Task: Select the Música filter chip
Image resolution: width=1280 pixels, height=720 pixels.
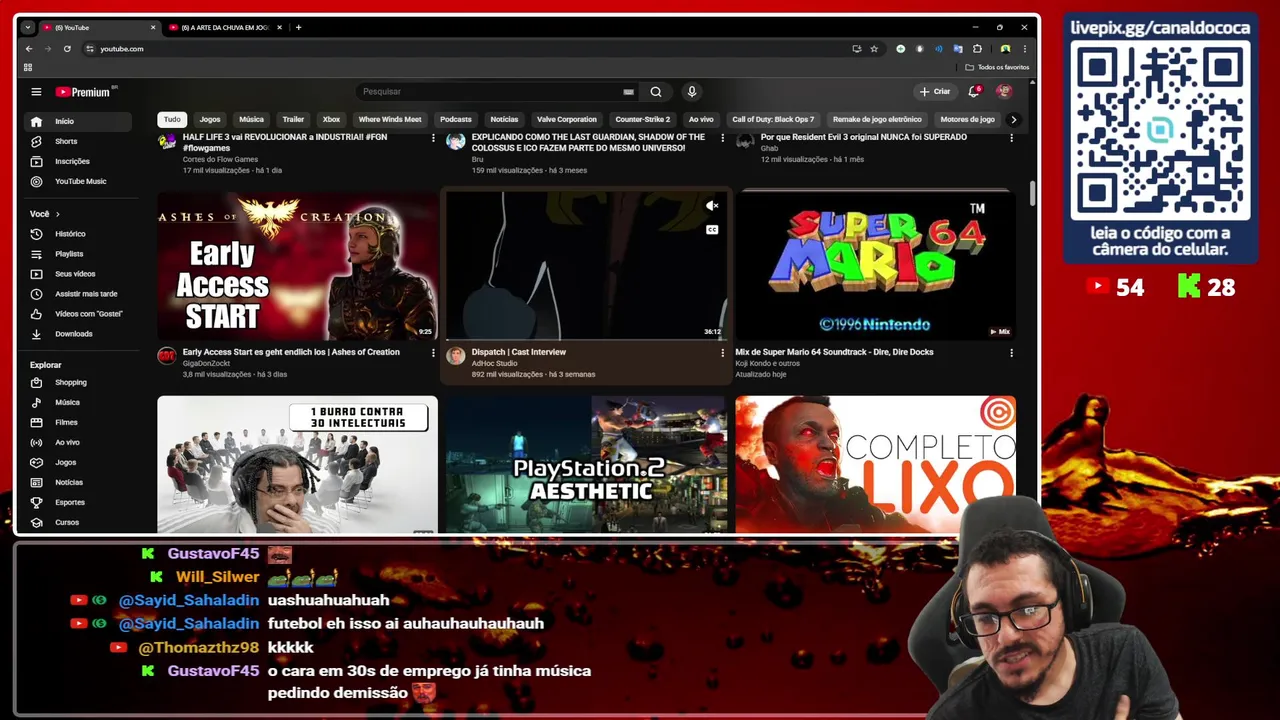Action: 252,120
